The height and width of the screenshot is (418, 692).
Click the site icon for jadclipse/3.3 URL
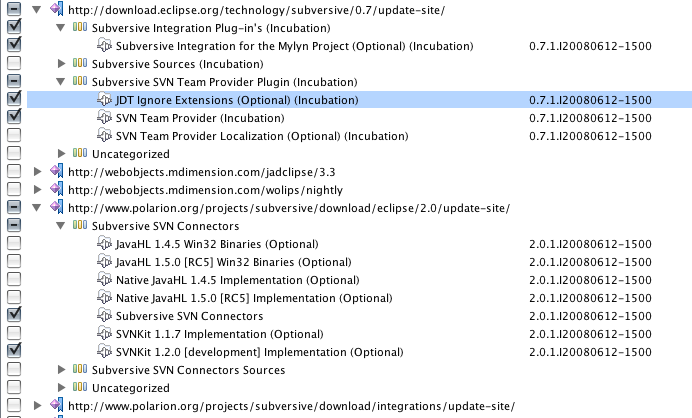coord(56,171)
